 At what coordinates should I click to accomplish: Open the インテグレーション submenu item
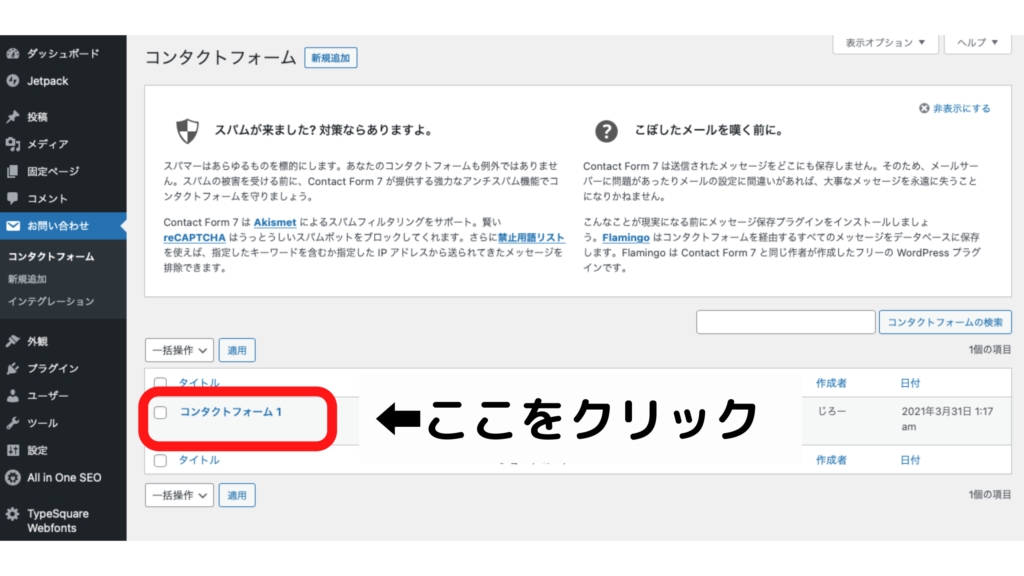pyautogui.click(x=51, y=301)
